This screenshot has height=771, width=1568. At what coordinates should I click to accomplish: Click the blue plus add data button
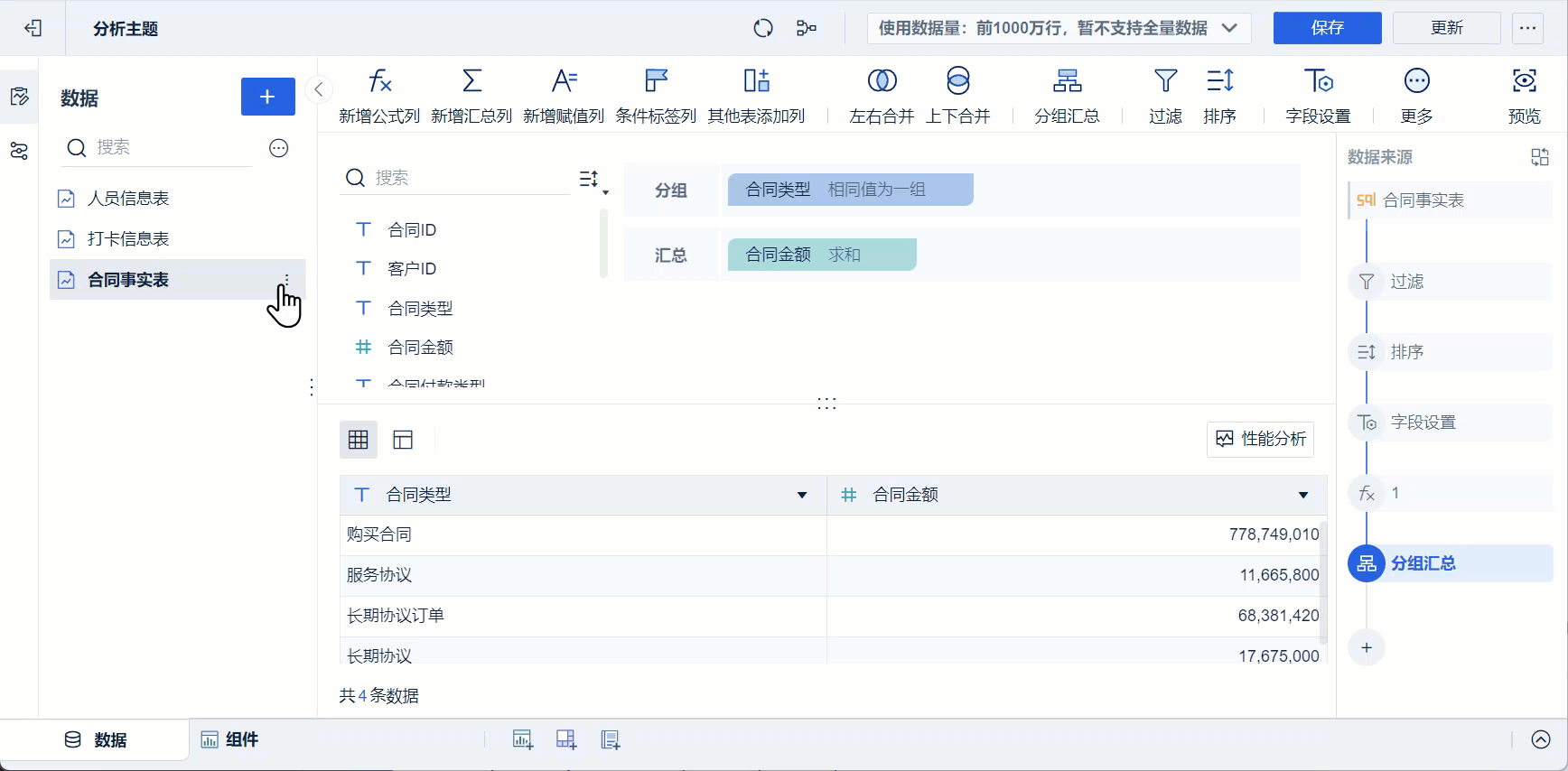click(x=267, y=97)
